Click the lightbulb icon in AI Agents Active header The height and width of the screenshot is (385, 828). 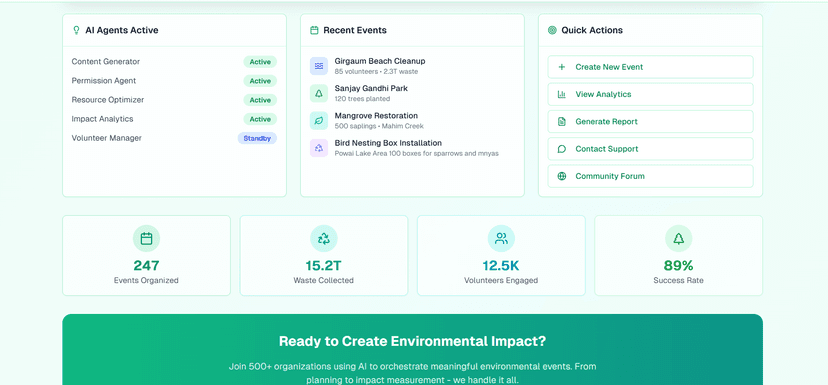76,30
